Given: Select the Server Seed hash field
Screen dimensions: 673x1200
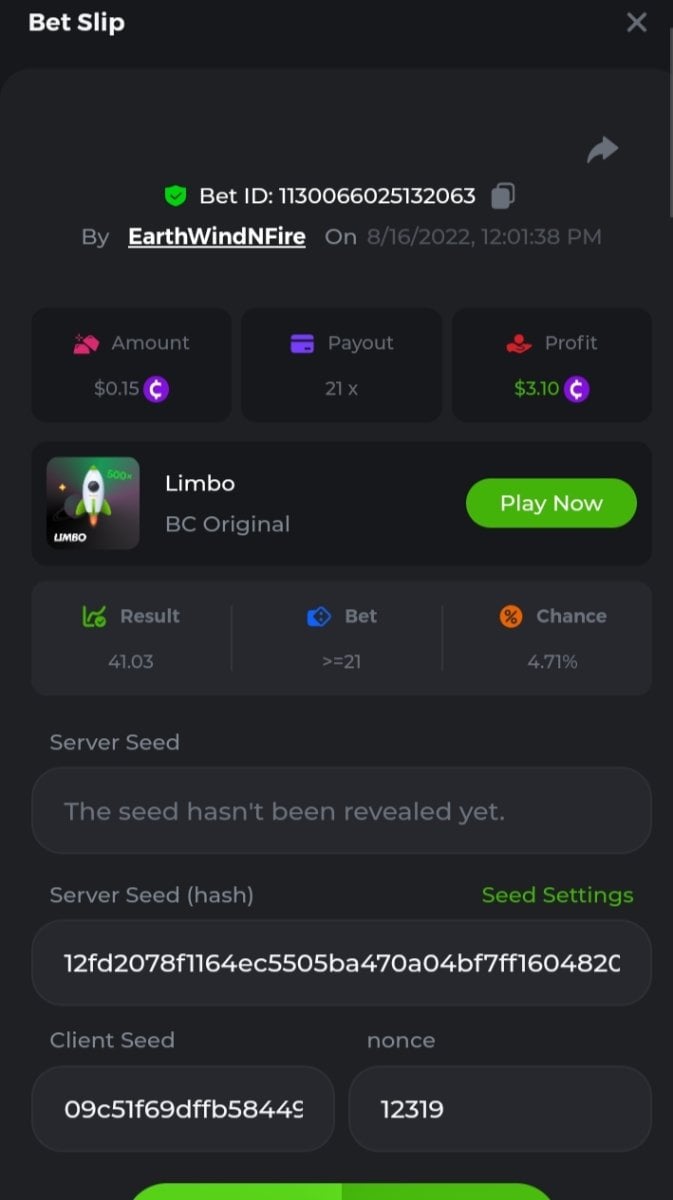Looking at the screenshot, I should pyautogui.click(x=341, y=963).
